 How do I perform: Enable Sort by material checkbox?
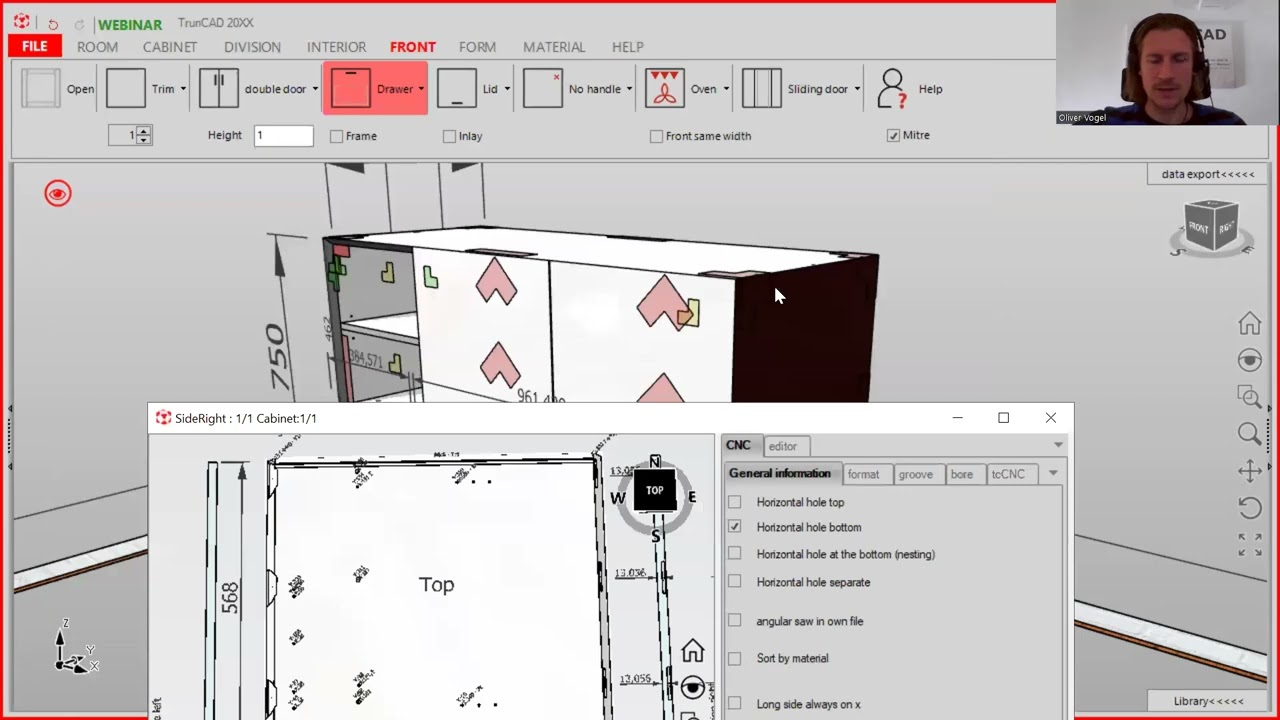[735, 658]
